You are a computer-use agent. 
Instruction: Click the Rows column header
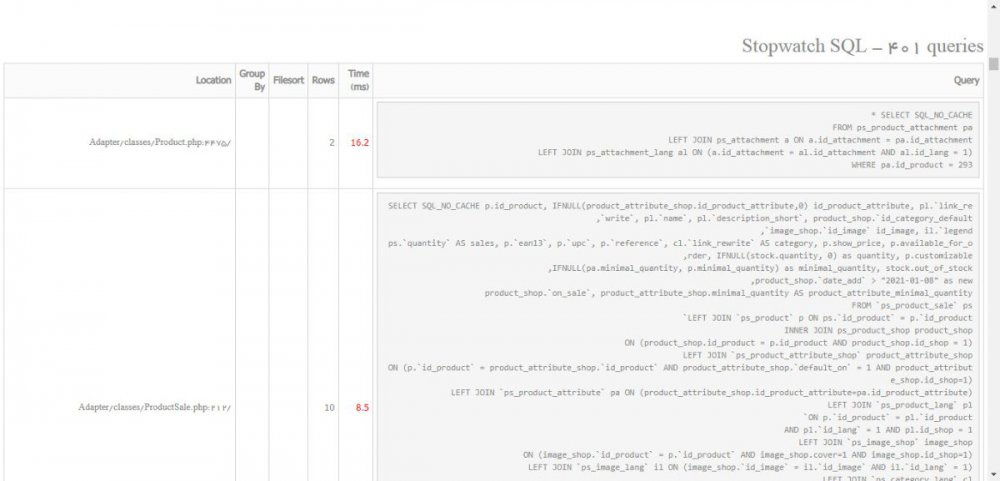[323, 80]
